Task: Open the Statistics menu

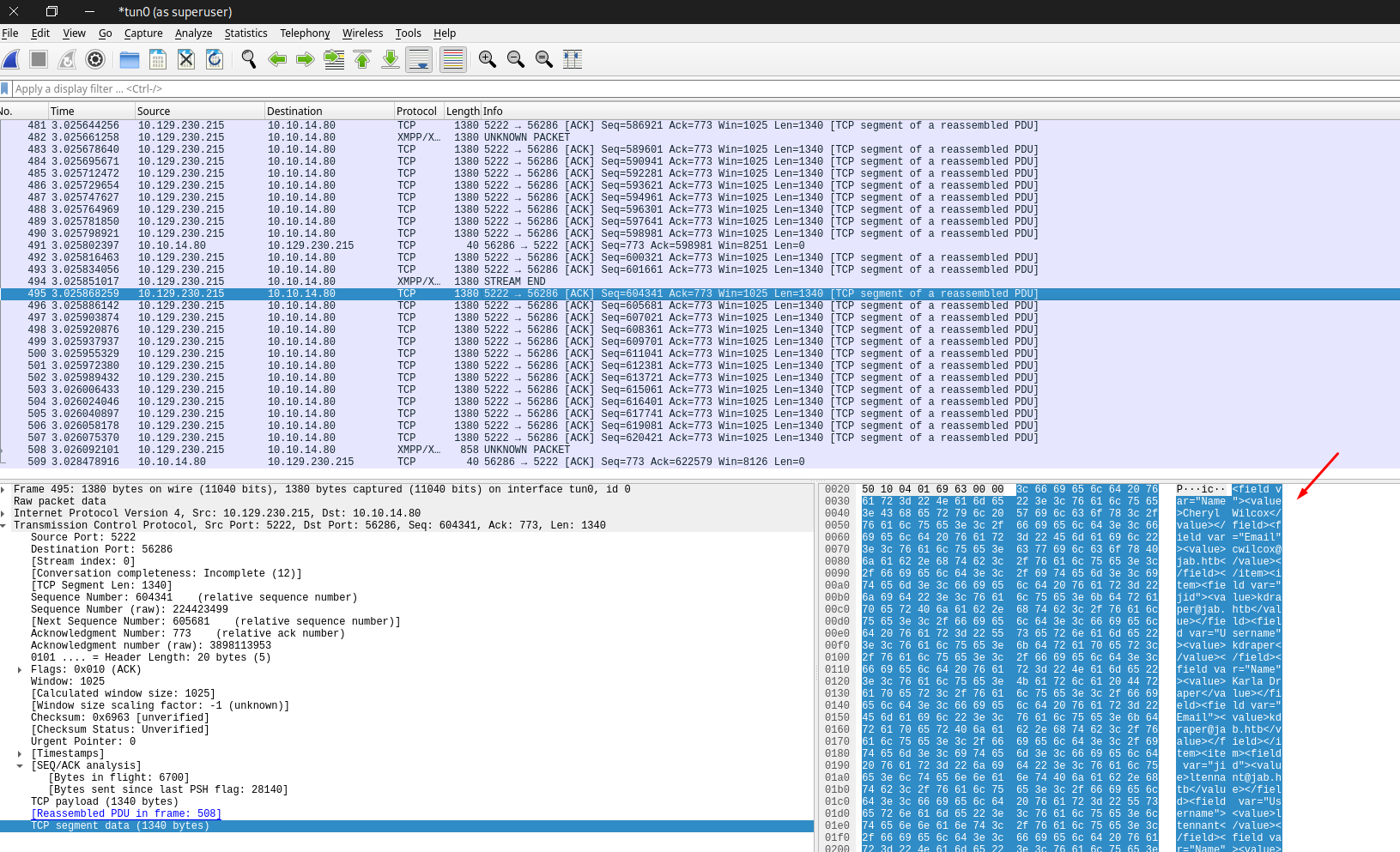Action: click(x=246, y=33)
